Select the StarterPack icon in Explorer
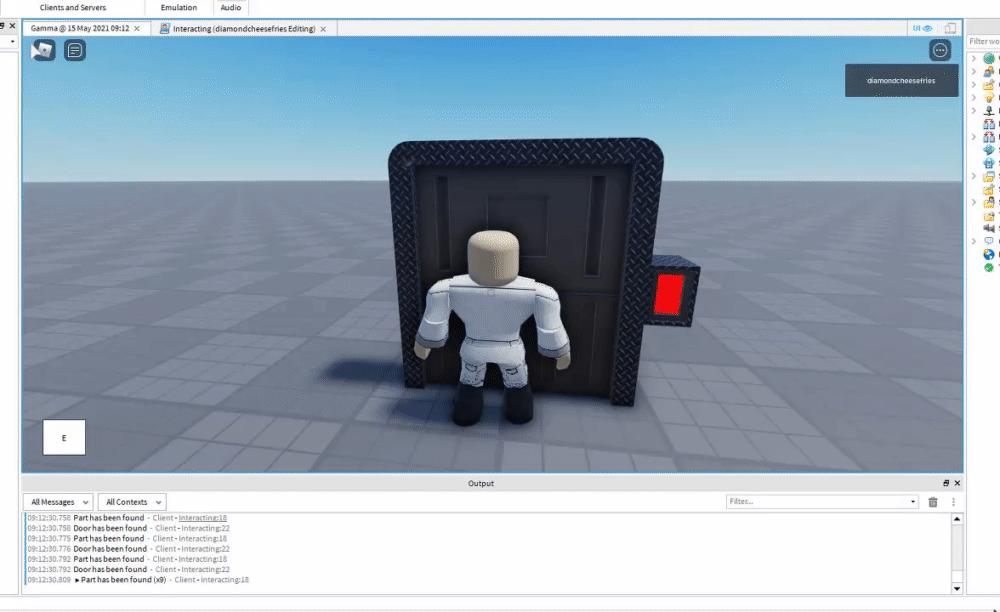The image size is (1000, 612). pos(989,189)
